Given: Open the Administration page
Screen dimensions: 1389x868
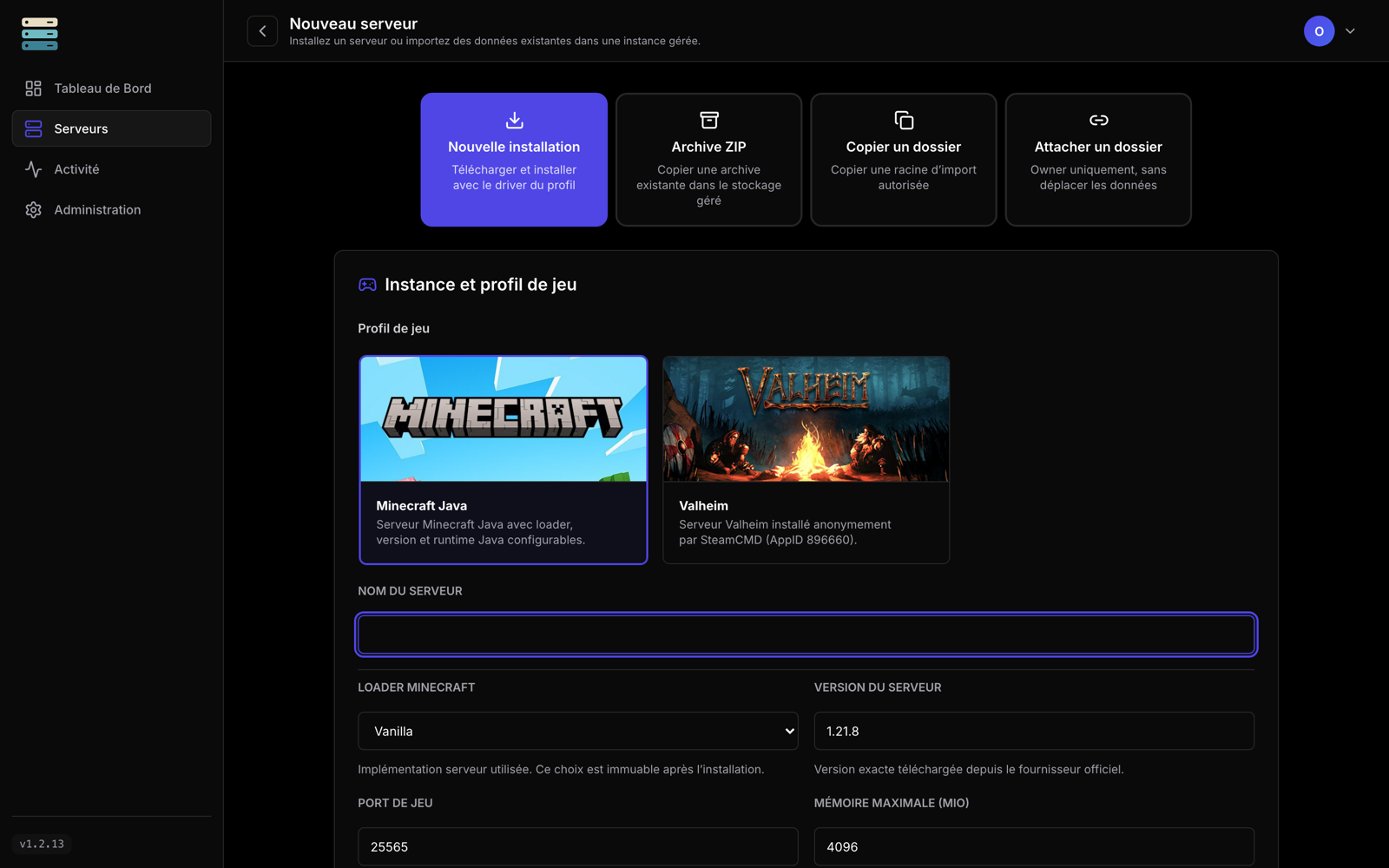Looking at the screenshot, I should (111, 210).
